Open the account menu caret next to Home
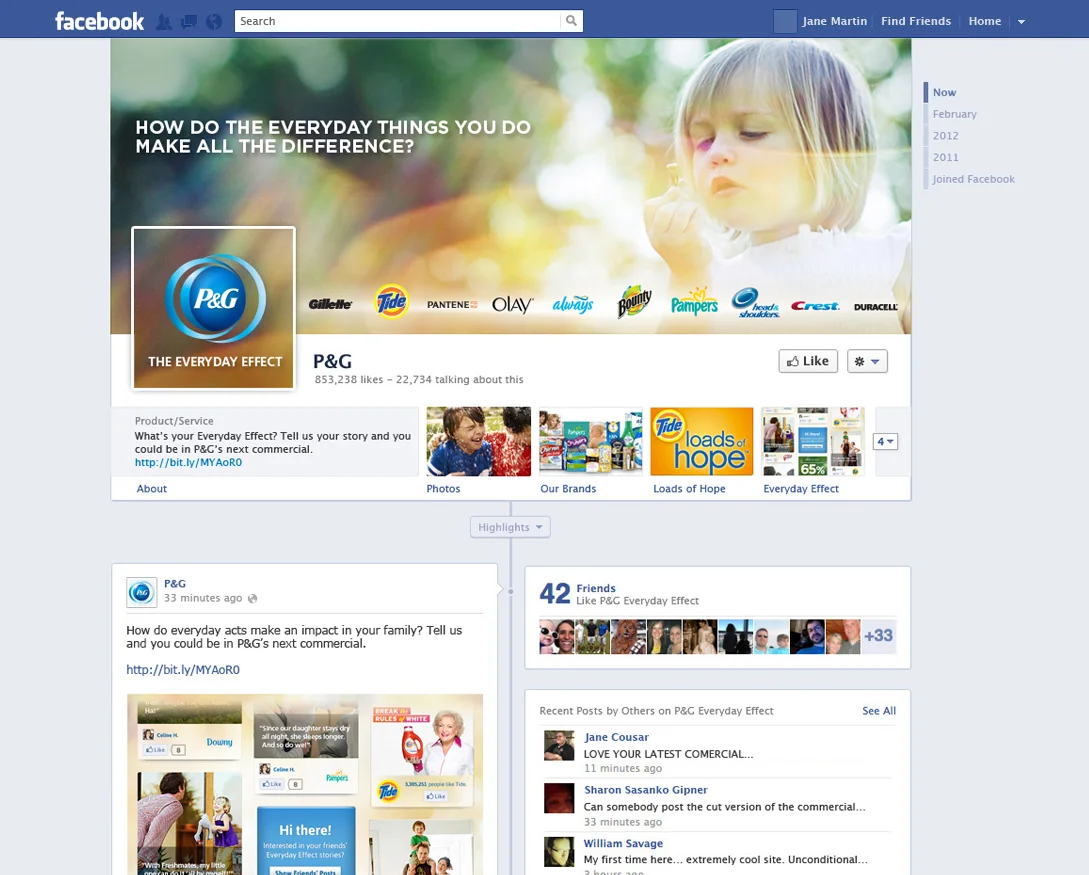This screenshot has width=1089, height=875. point(1020,21)
